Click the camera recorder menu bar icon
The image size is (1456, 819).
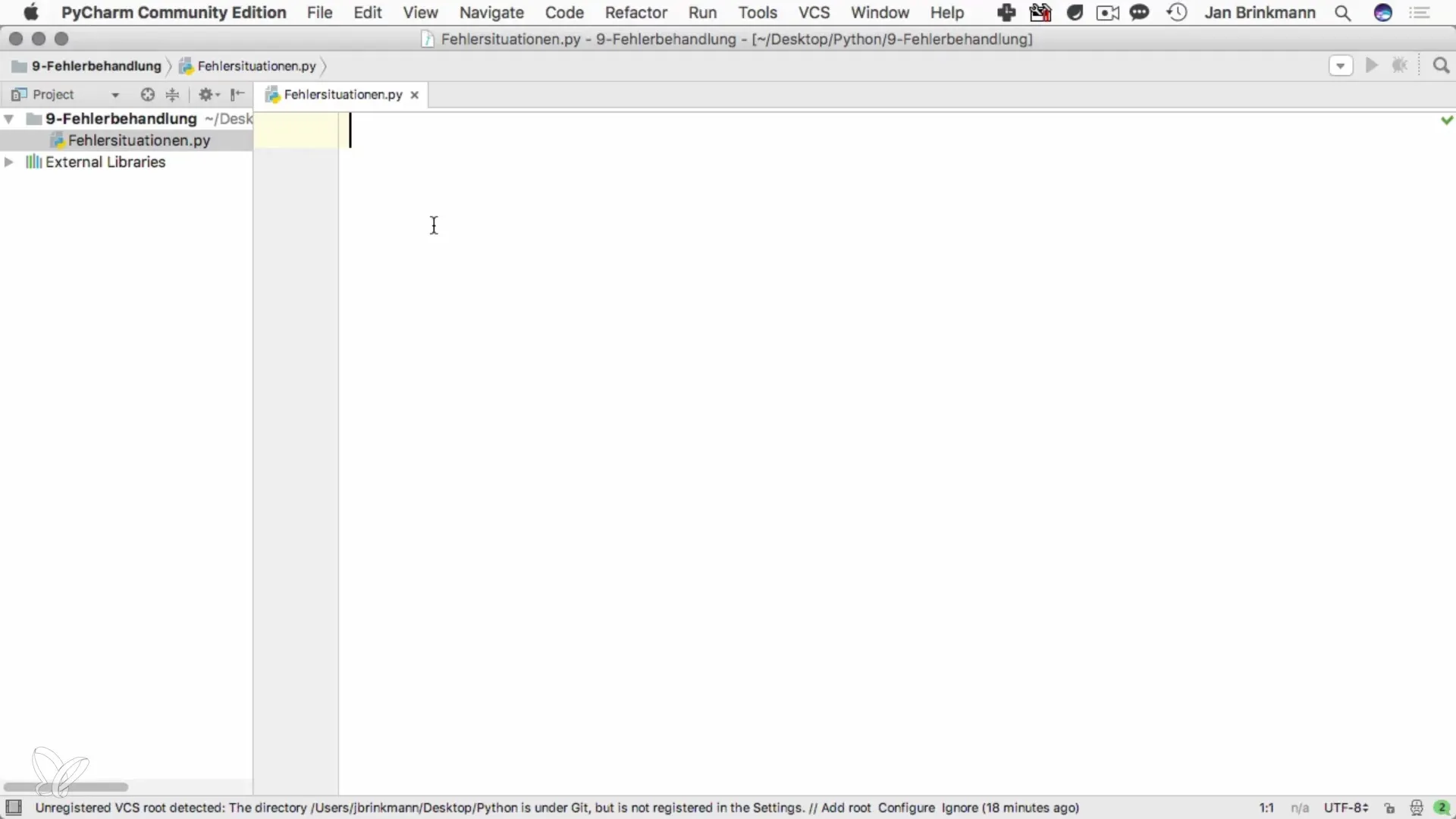(1108, 13)
